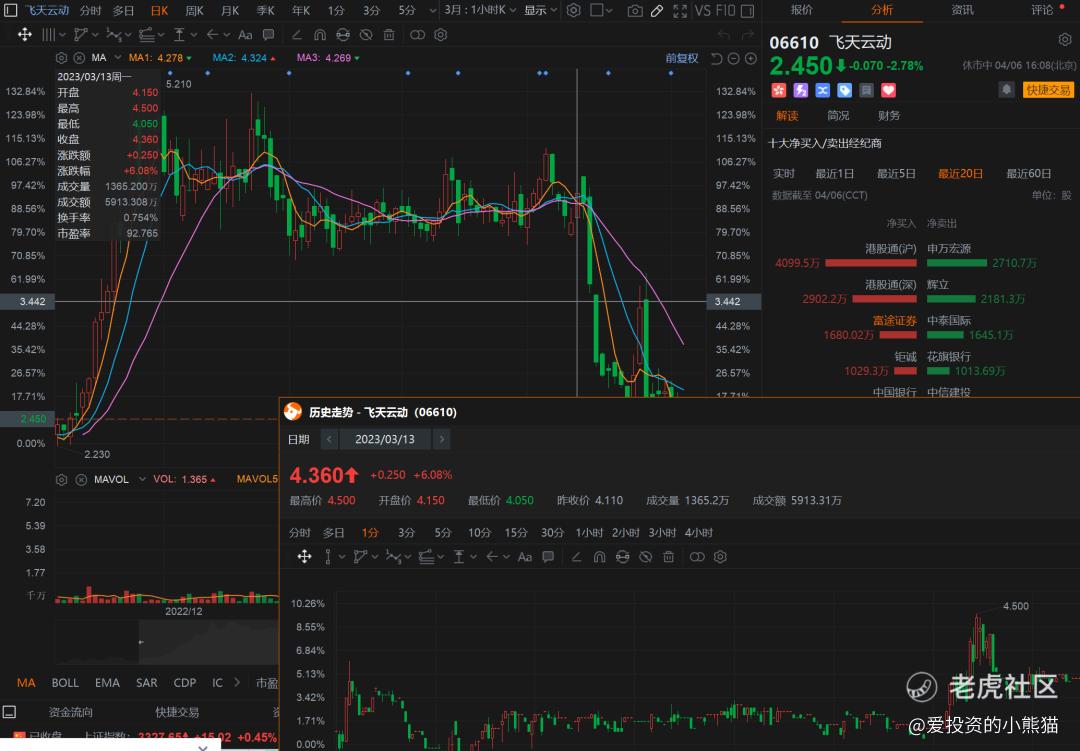Image resolution: width=1080 pixels, height=751 pixels.
Task: Open the 显示 display dropdown
Action: (540, 10)
